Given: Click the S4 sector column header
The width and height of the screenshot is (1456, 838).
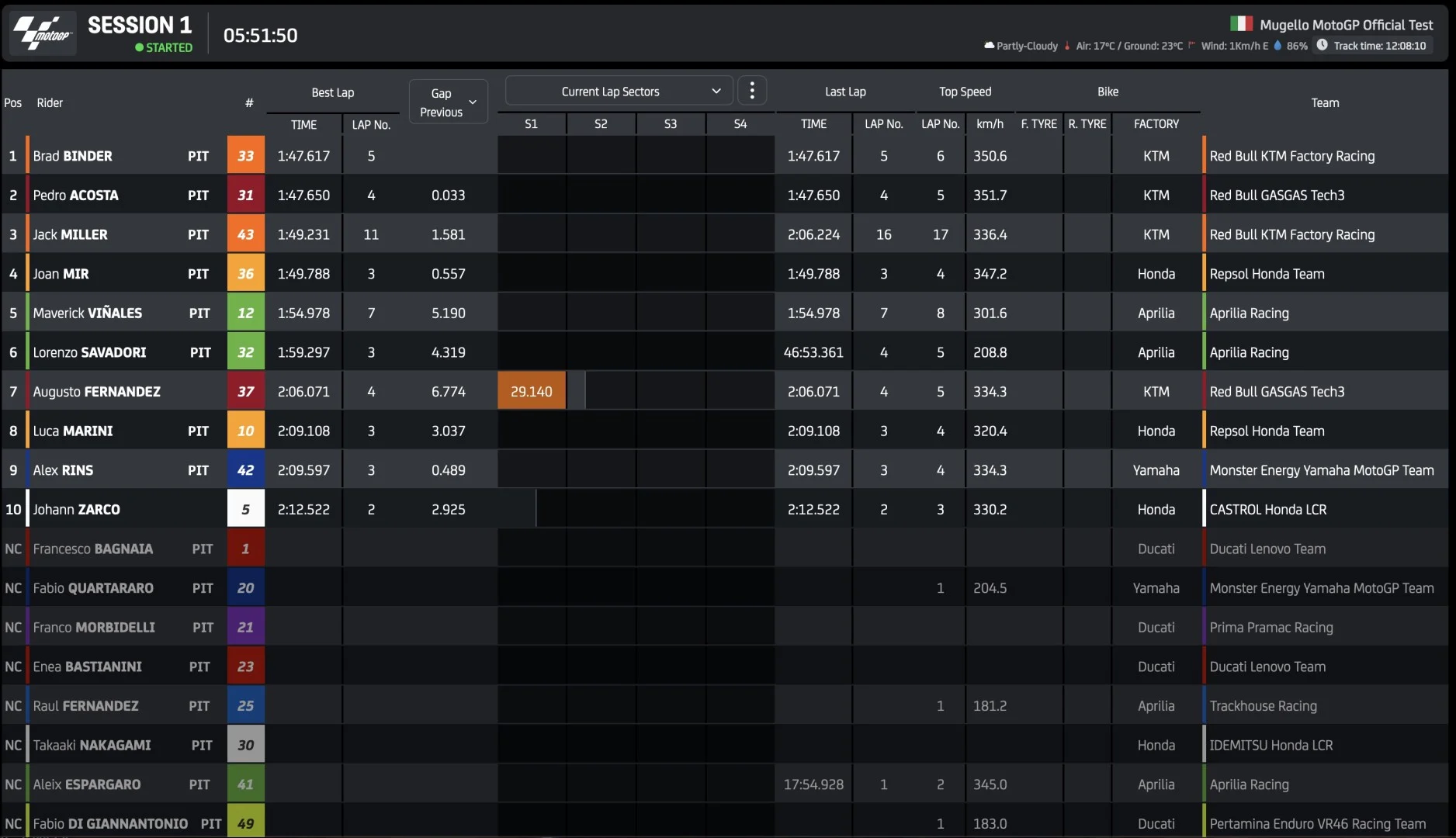Looking at the screenshot, I should point(740,124).
